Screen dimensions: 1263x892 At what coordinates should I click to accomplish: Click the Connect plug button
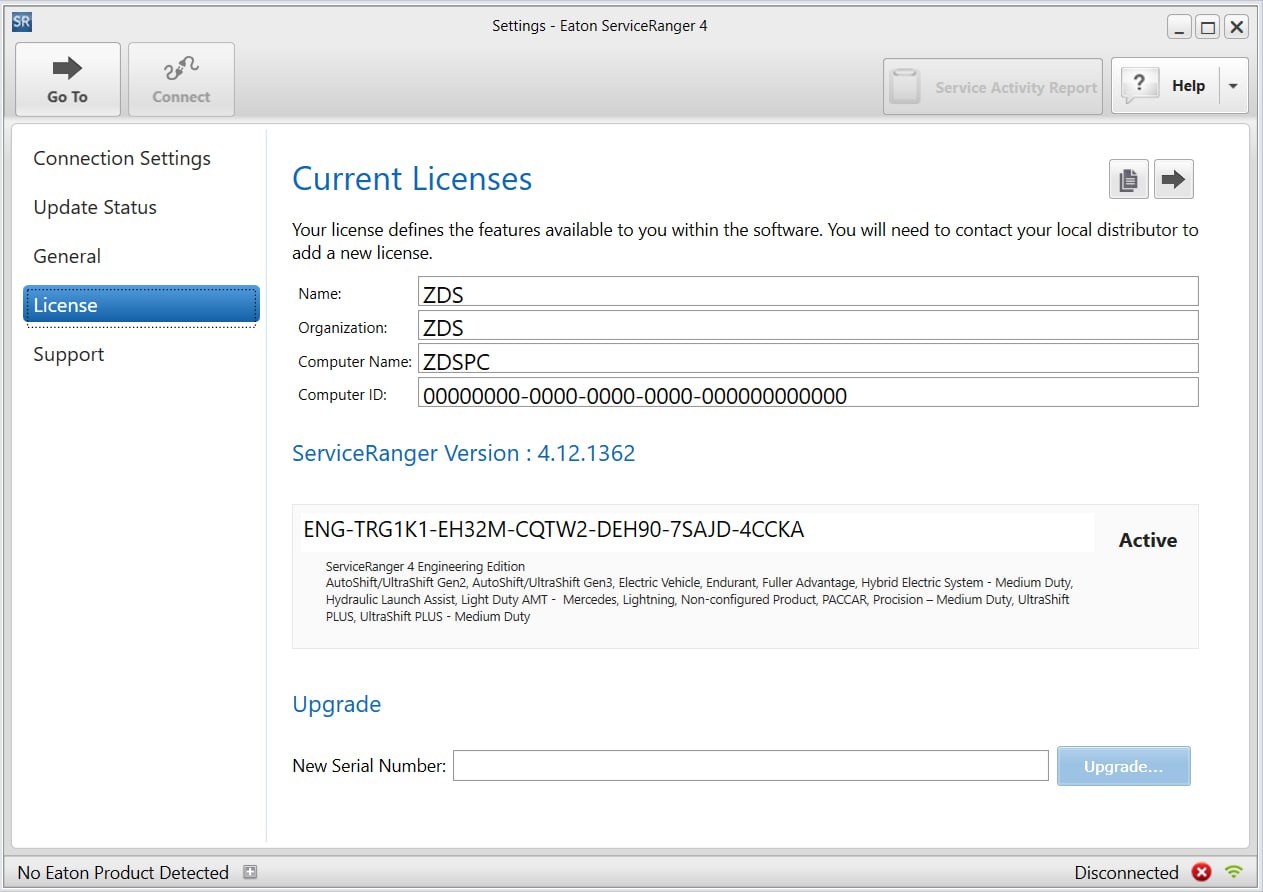coord(181,80)
